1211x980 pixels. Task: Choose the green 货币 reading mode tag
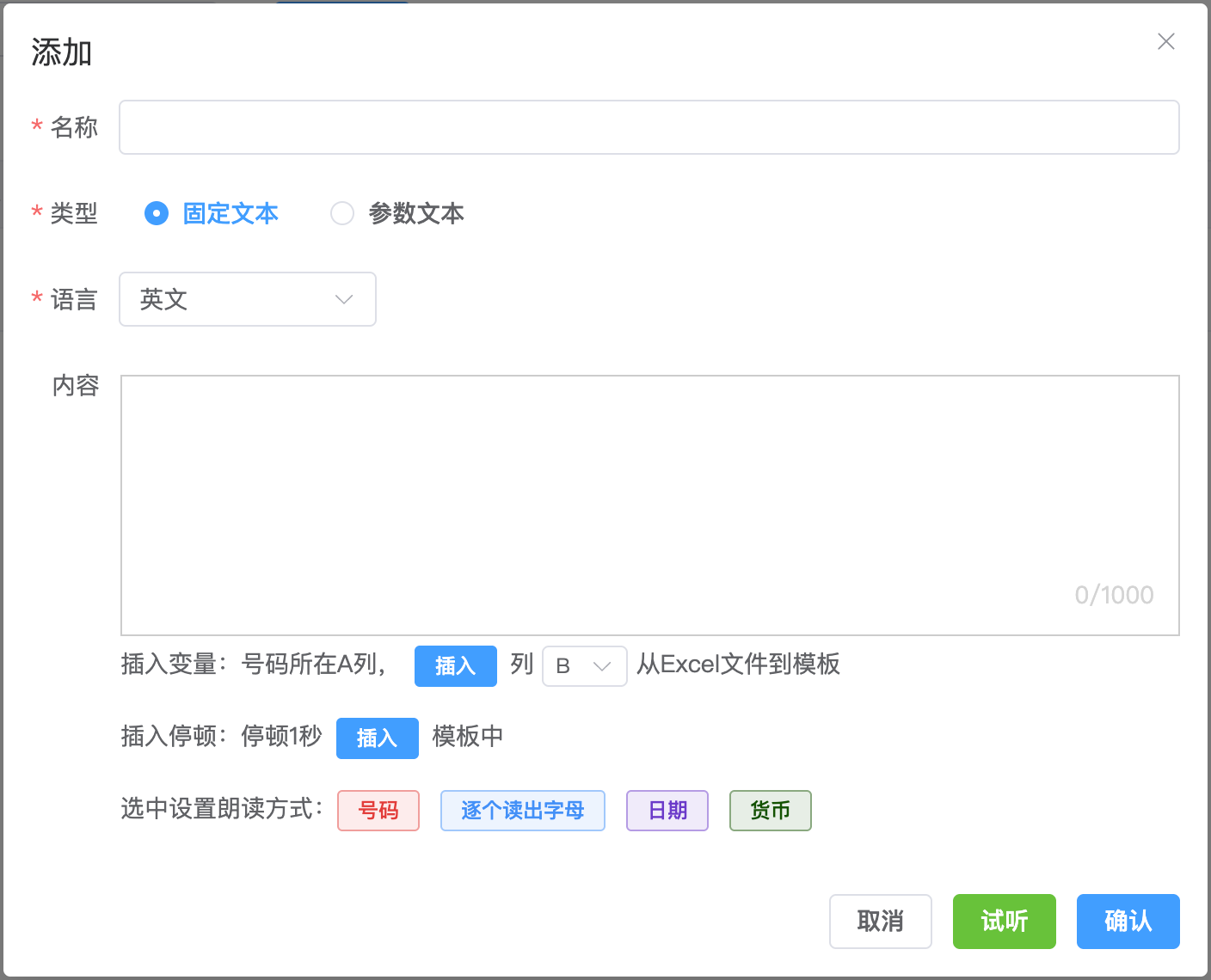click(770, 811)
